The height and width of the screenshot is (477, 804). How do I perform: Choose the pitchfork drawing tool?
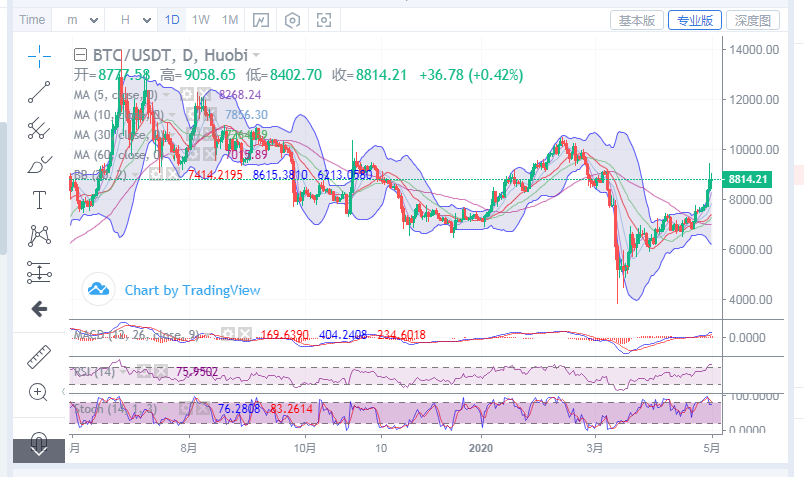39,127
